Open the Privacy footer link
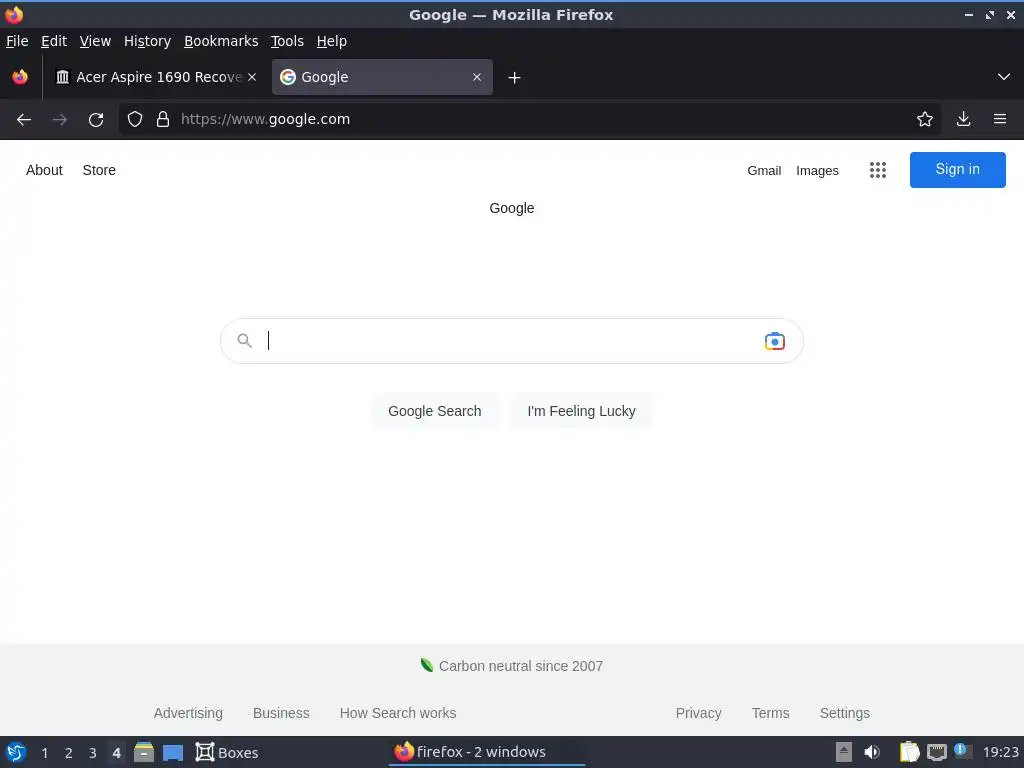1024x768 pixels. [x=698, y=713]
